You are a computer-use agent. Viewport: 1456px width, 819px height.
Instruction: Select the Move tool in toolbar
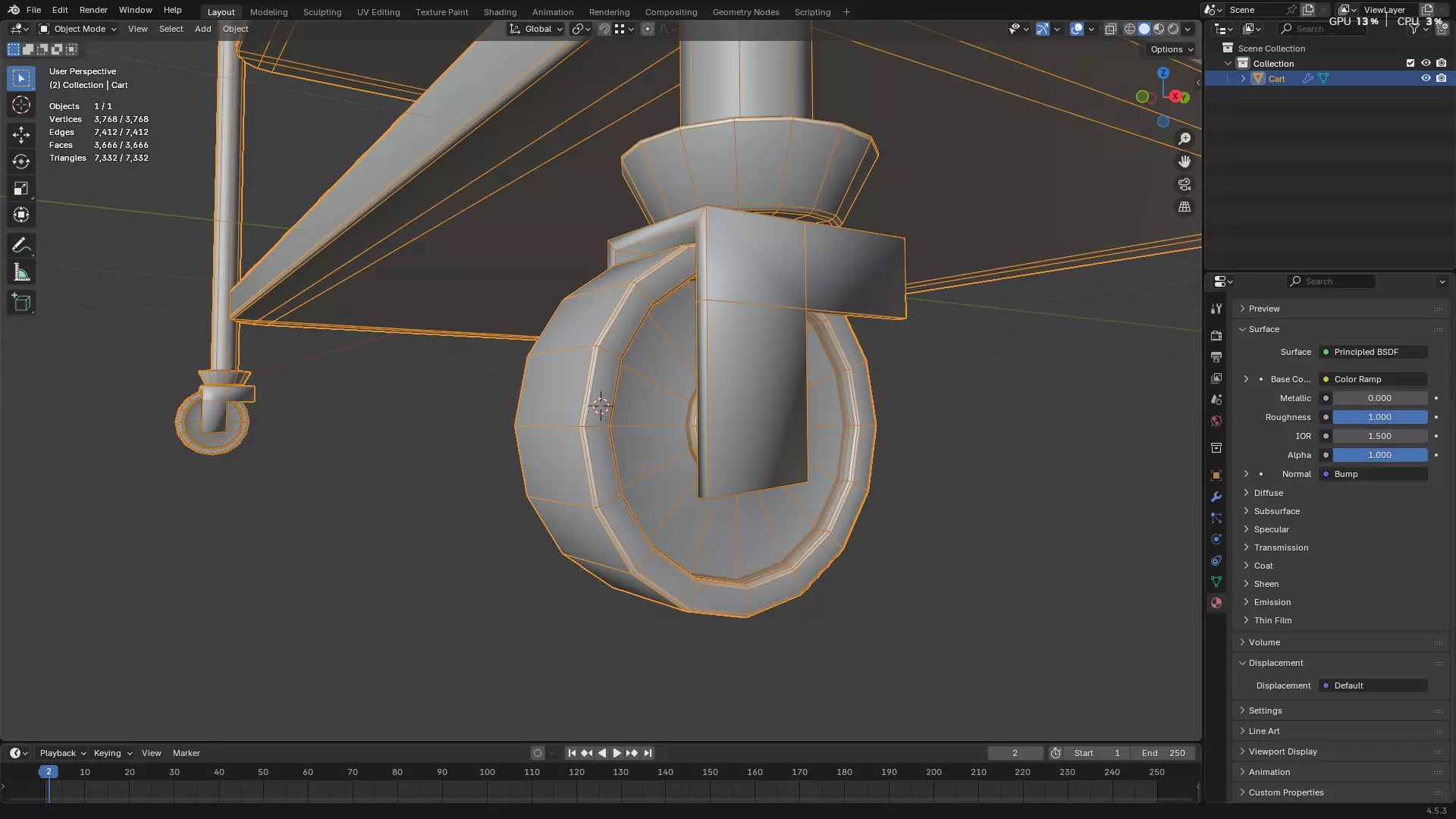point(21,135)
